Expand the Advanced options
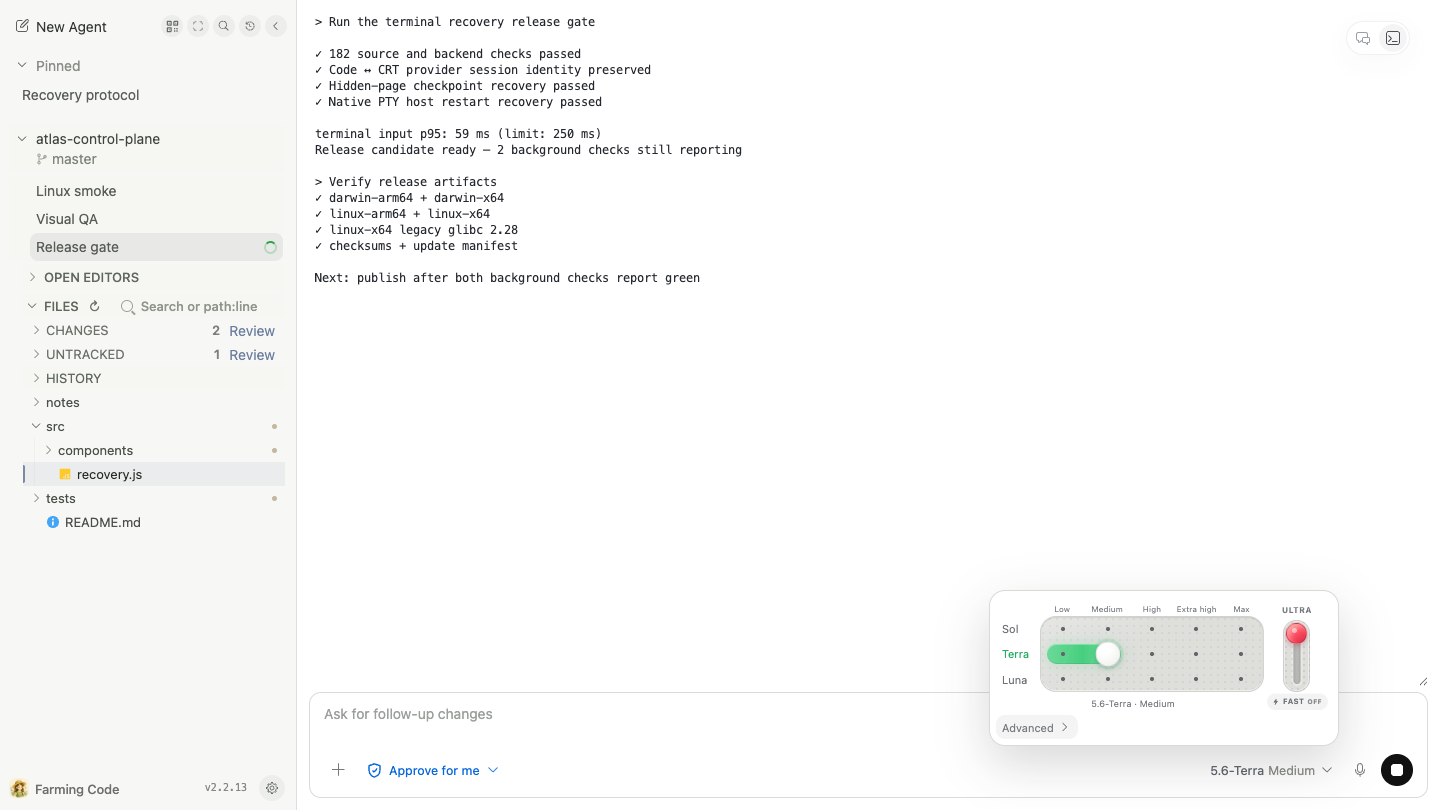The height and width of the screenshot is (810, 1440). 1036,728
